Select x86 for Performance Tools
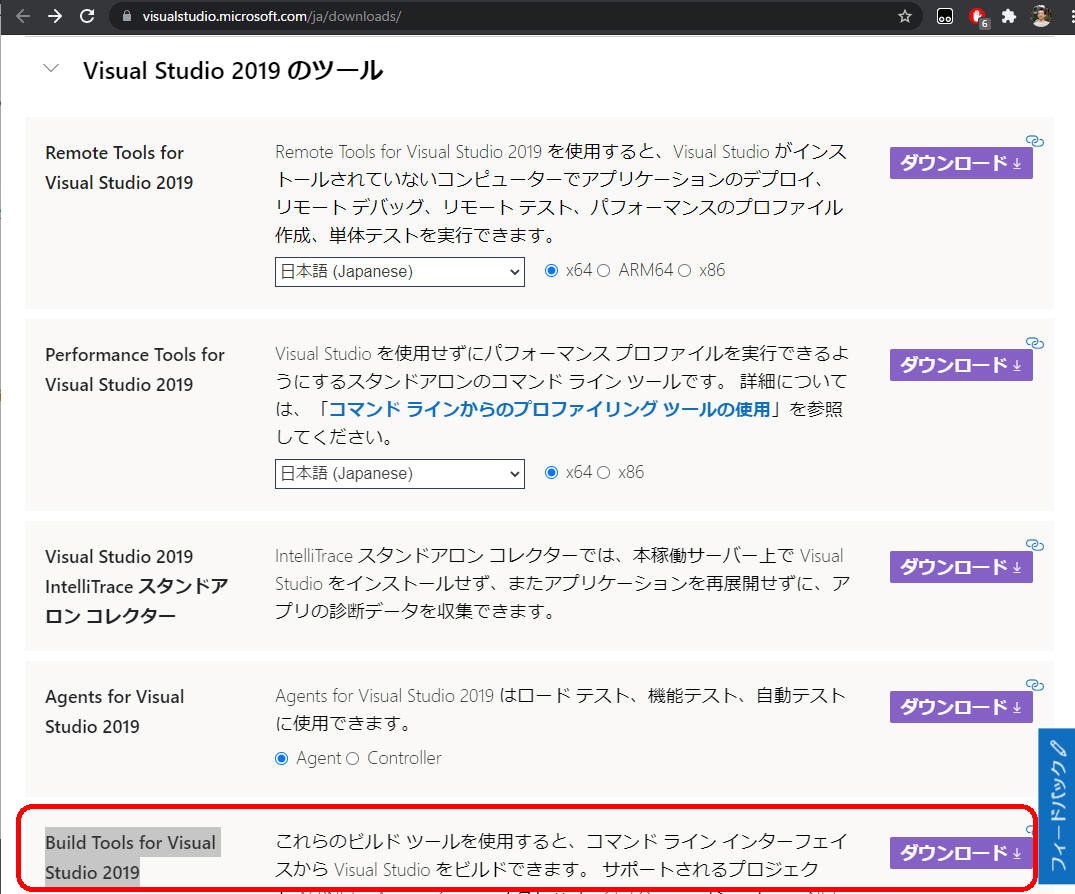 pyautogui.click(x=603, y=472)
